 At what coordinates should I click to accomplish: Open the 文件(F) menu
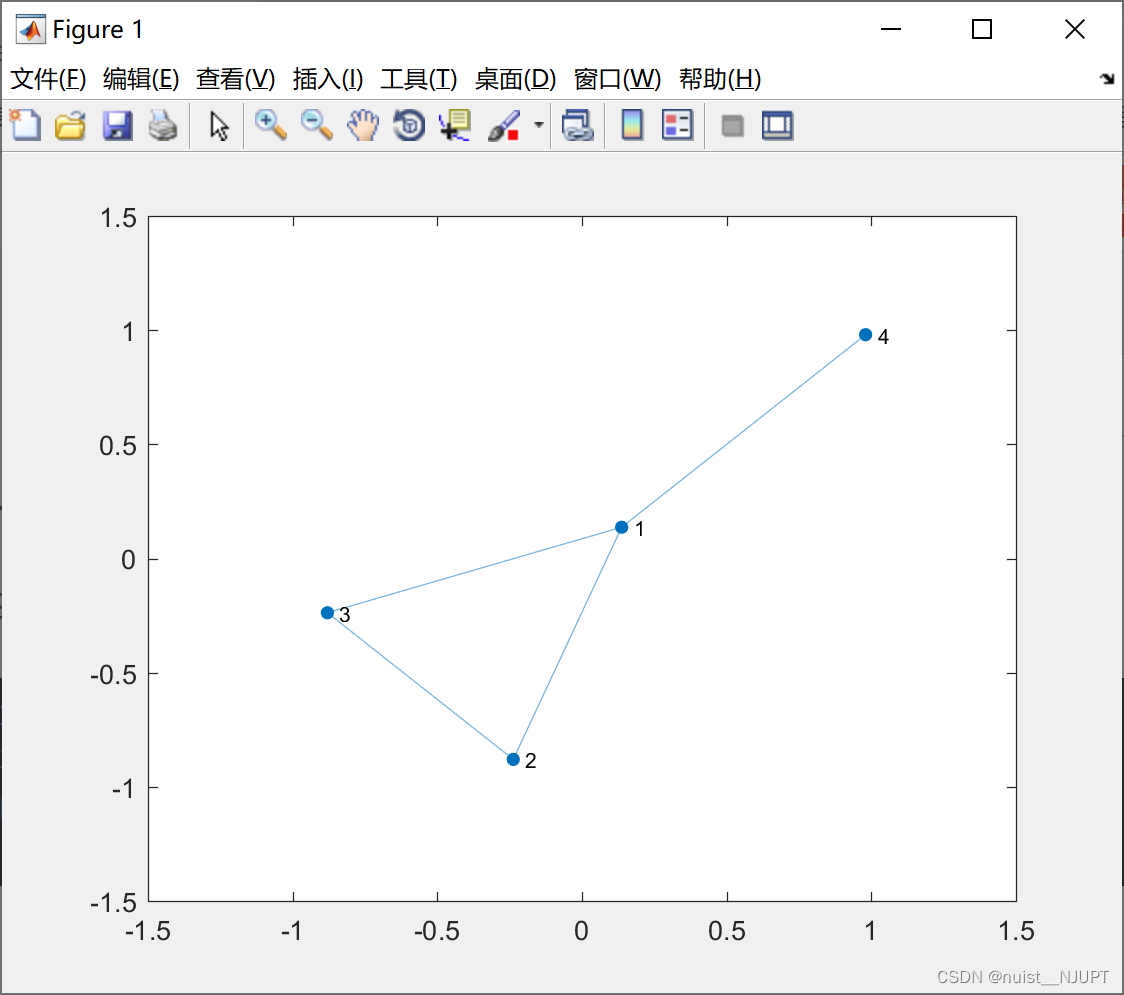coord(48,79)
